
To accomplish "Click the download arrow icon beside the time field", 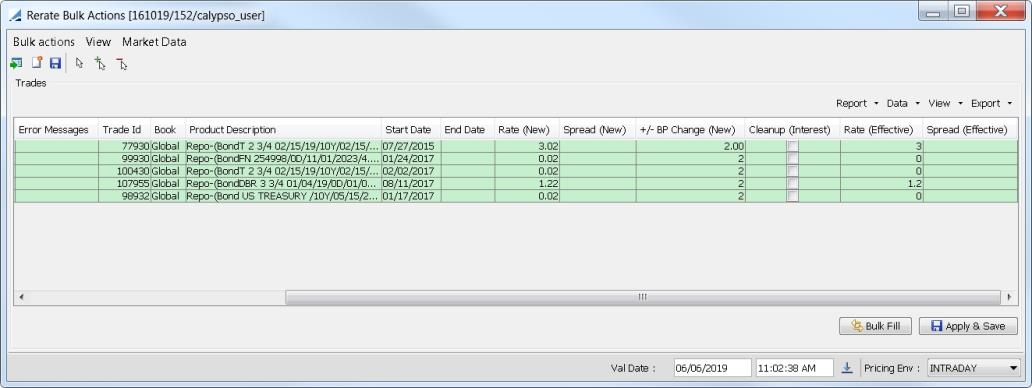I will 847,368.
